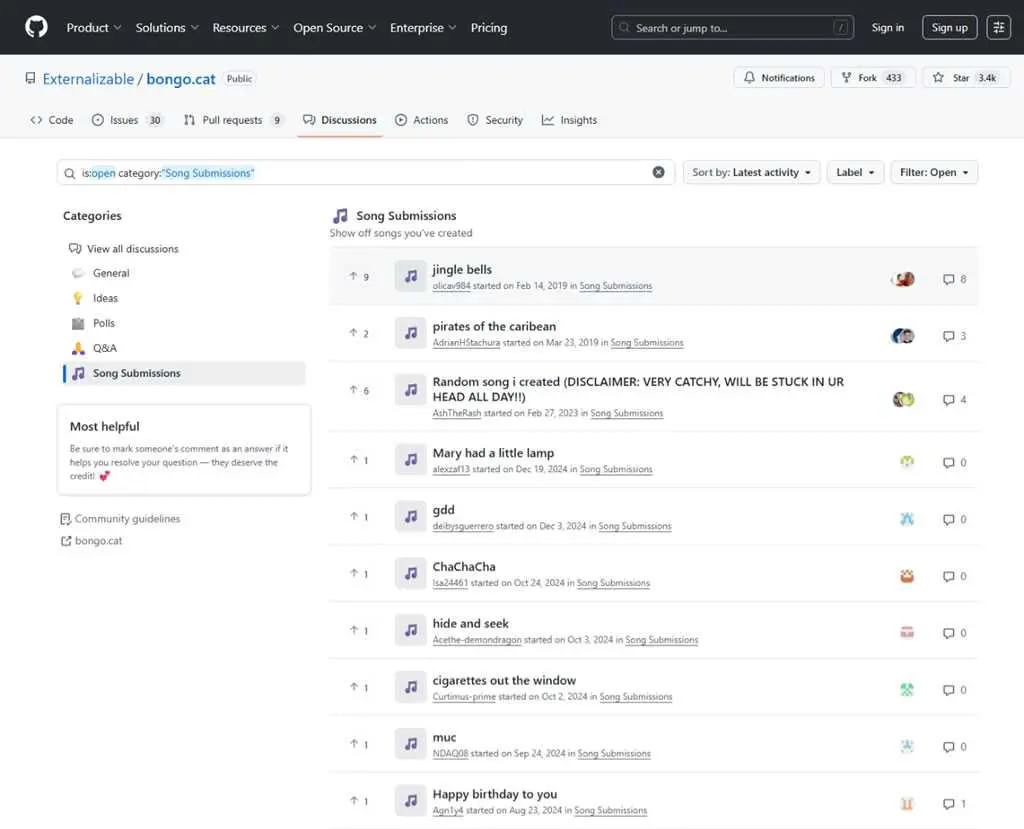Open comments on pirates of the caribean
This screenshot has width=1024, height=829.
point(954,336)
